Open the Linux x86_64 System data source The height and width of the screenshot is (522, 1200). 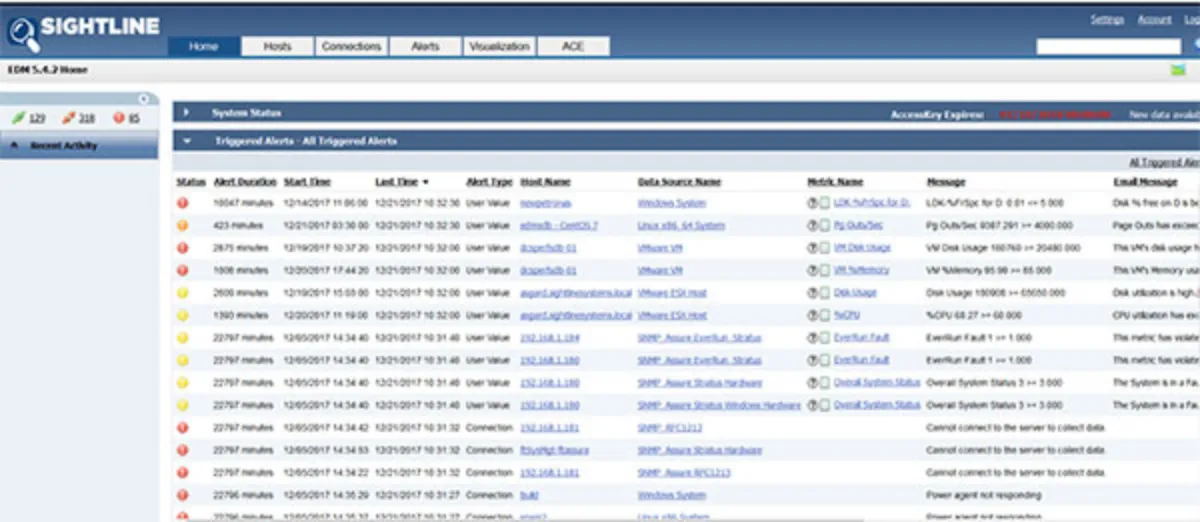click(x=680, y=225)
